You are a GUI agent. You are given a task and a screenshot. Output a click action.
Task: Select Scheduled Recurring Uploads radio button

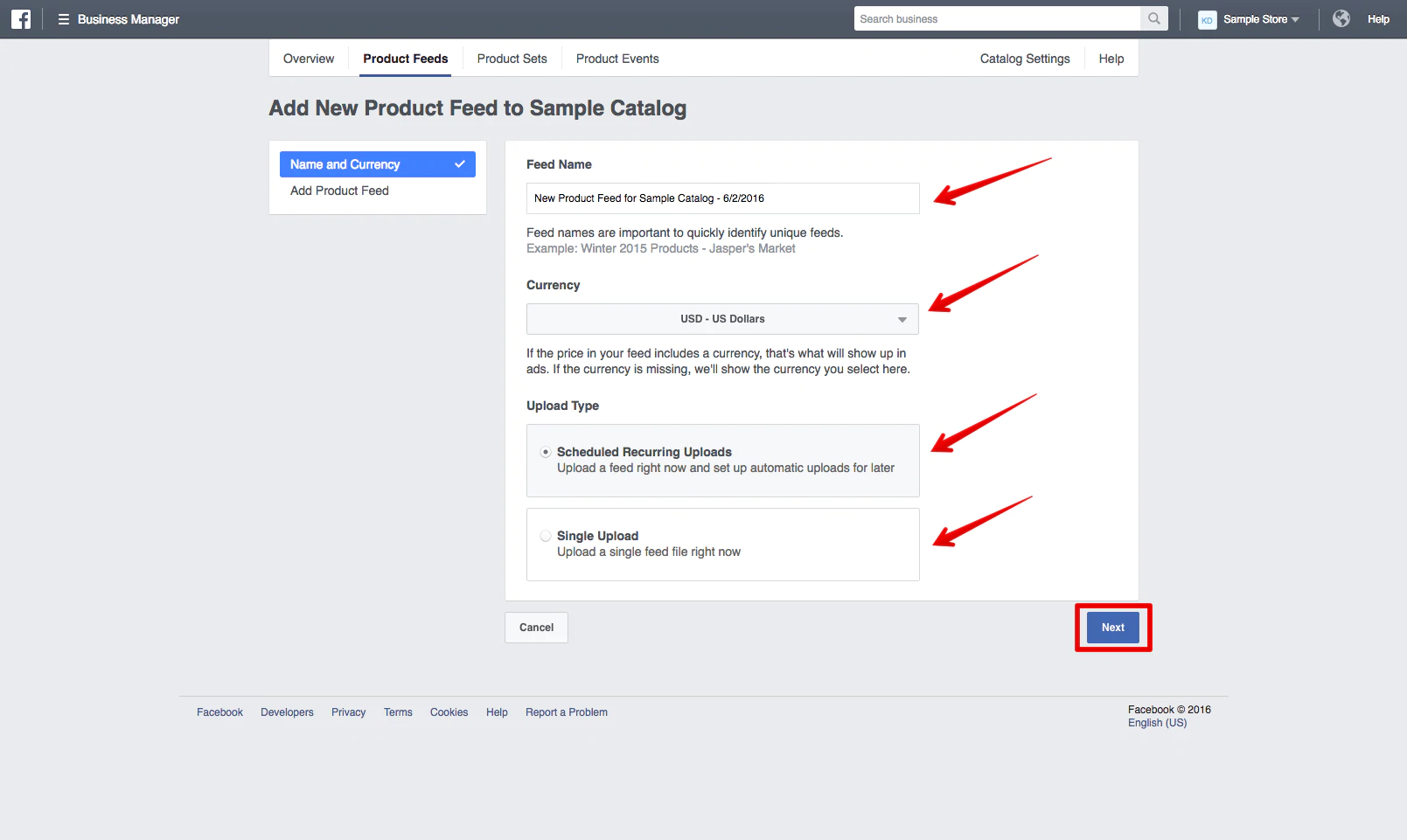pos(546,452)
